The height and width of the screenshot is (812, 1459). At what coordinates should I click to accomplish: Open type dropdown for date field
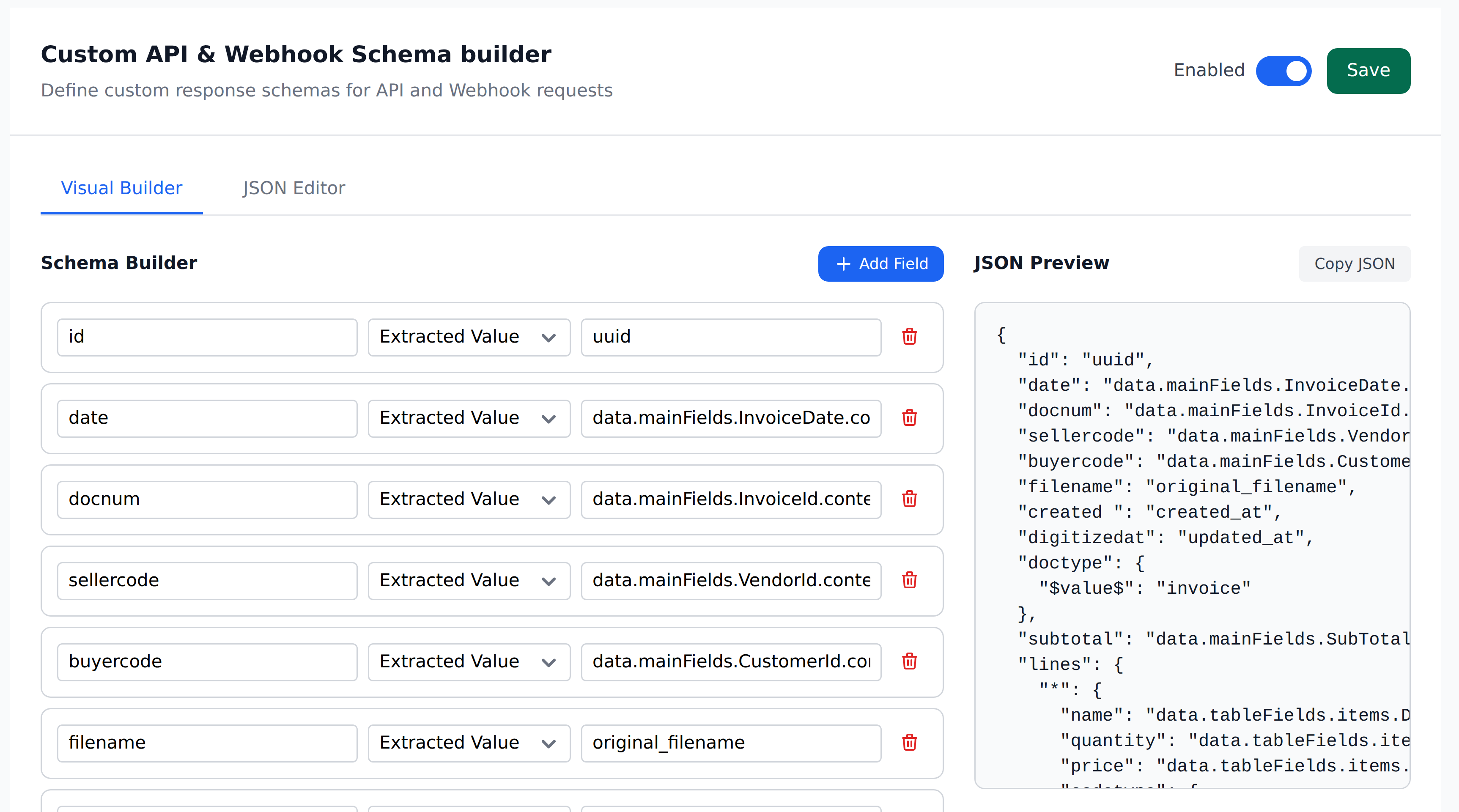point(469,418)
